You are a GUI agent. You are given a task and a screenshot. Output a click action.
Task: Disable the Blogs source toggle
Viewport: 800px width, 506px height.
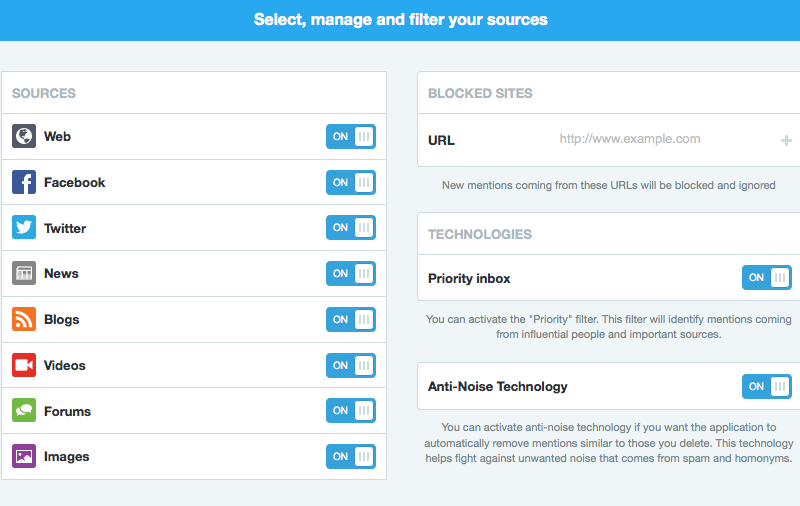351,319
